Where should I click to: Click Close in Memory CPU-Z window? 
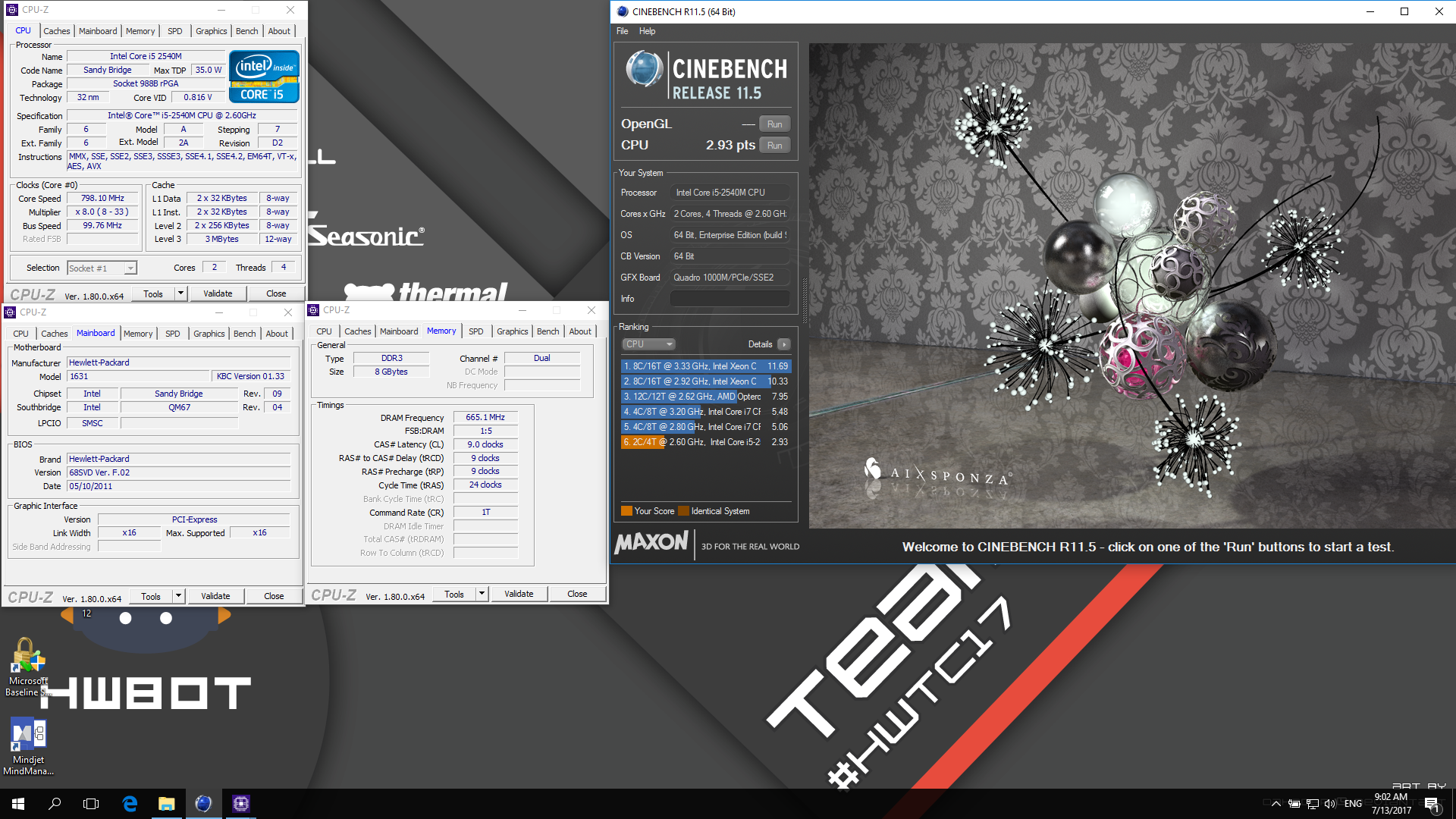577,594
